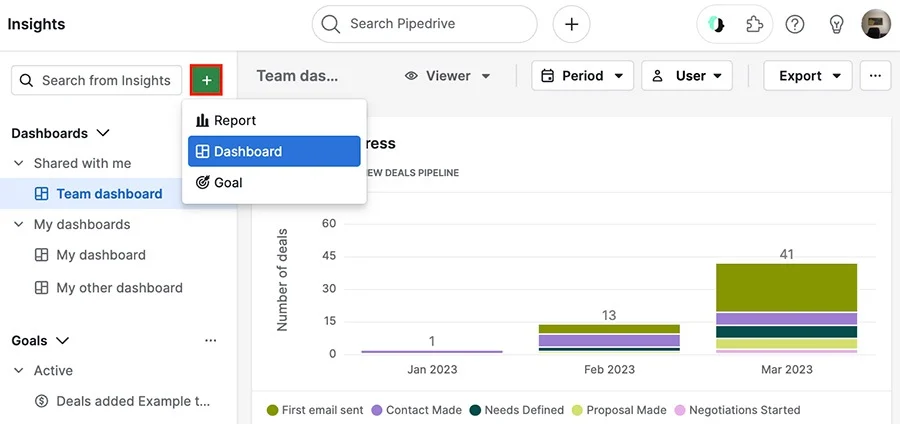Click the lightbulb tips icon
The width and height of the screenshot is (900, 424).
pos(836,25)
